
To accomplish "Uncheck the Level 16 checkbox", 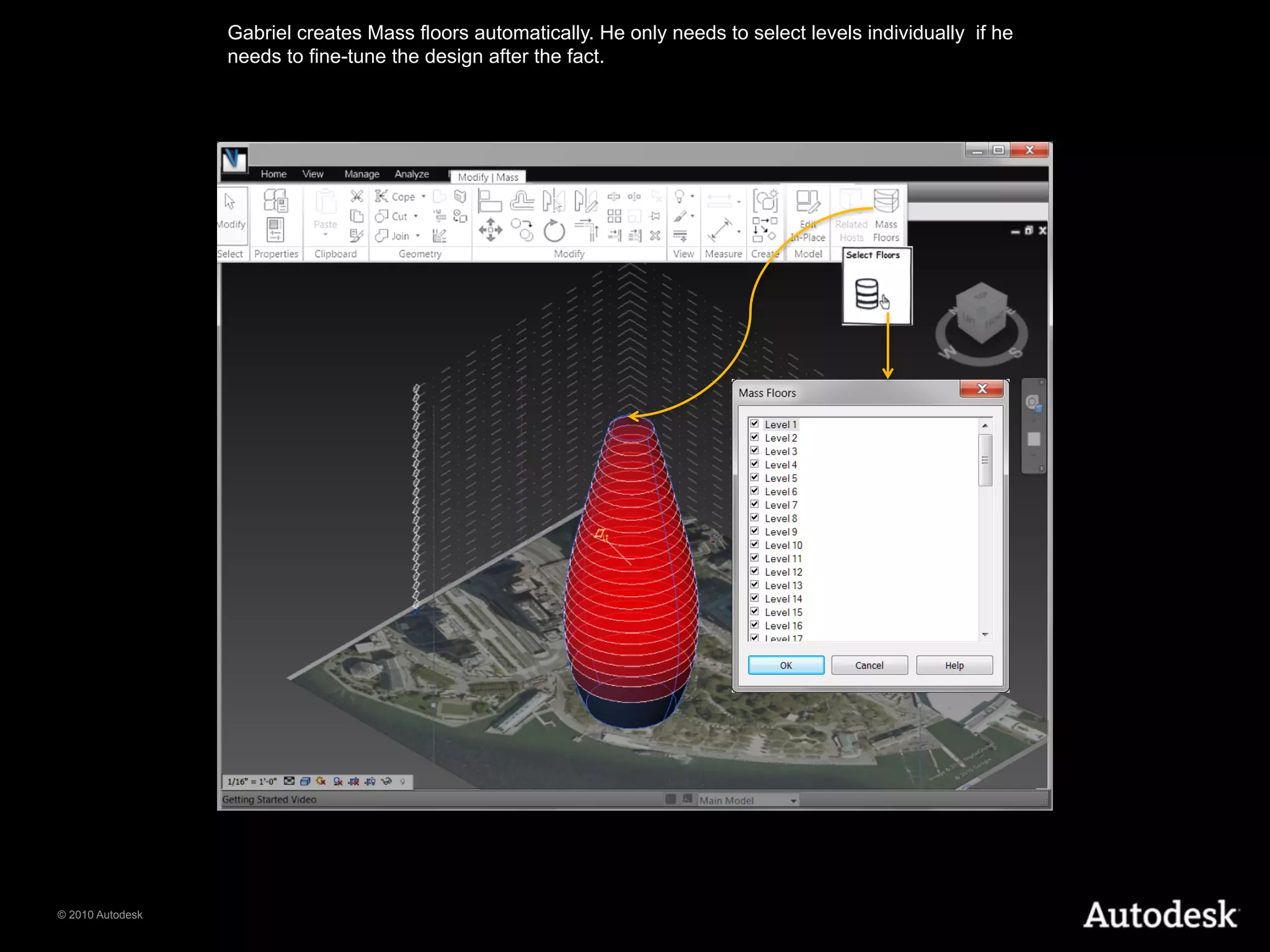I will (755, 625).
